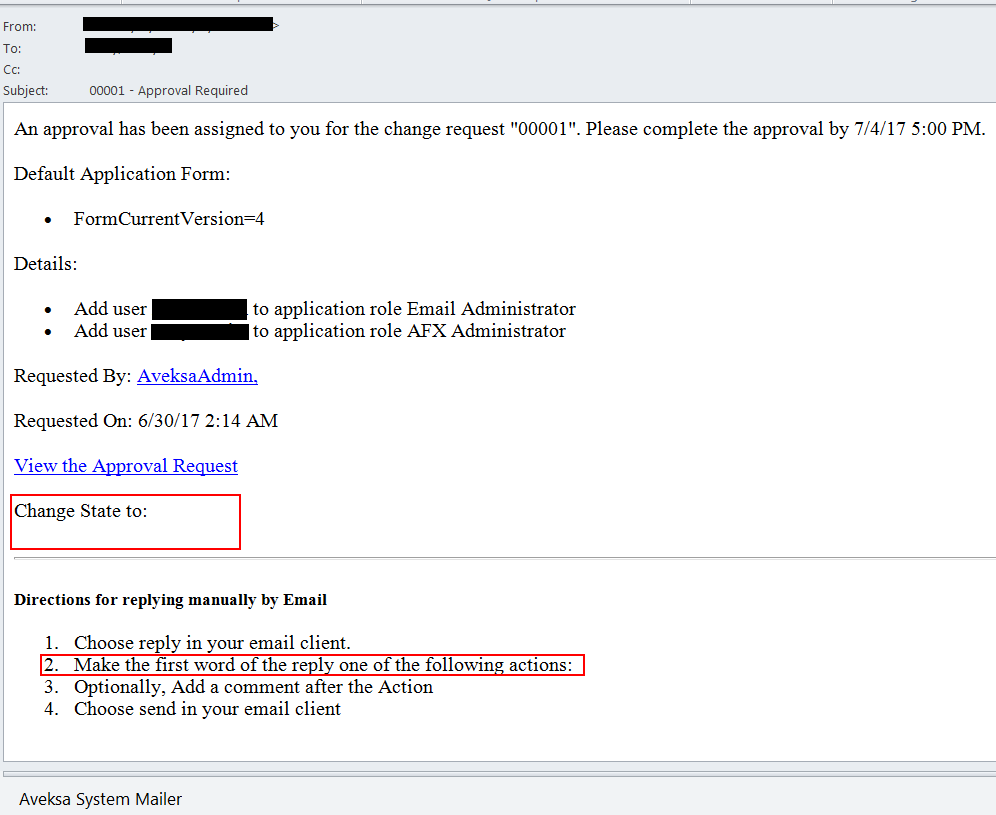Click the redacted sender address
996x815 pixels.
180,23
